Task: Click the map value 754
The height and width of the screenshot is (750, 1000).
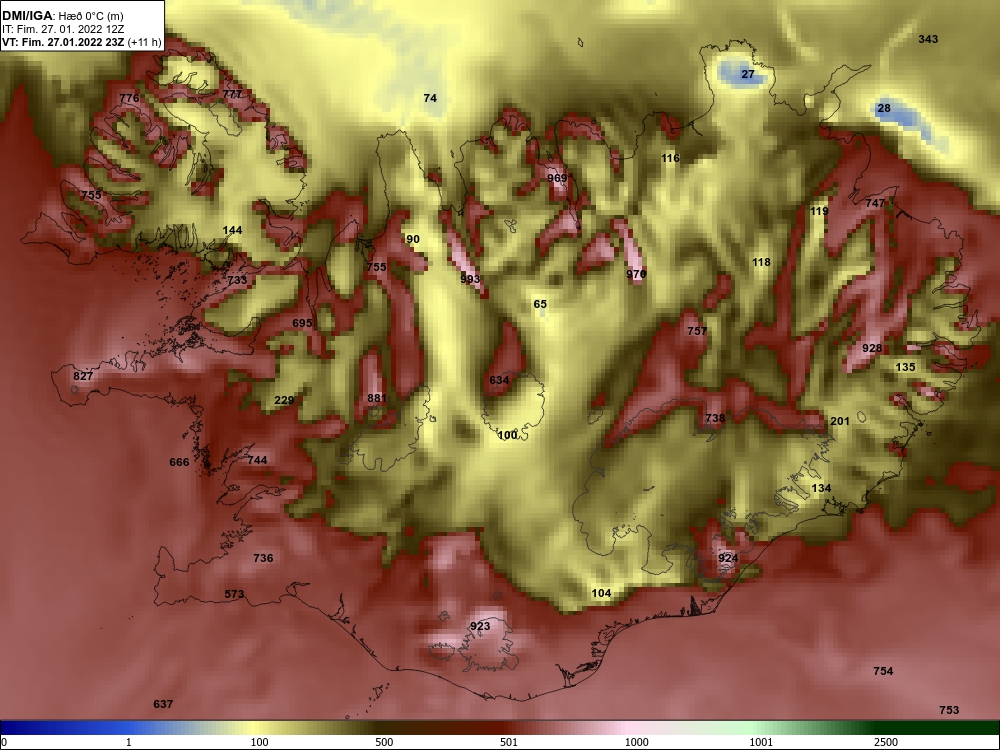Action: click(x=883, y=671)
